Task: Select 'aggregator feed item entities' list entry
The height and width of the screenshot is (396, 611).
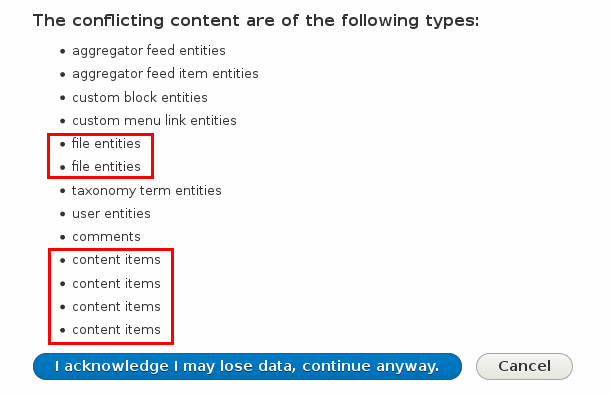Action: point(165,74)
